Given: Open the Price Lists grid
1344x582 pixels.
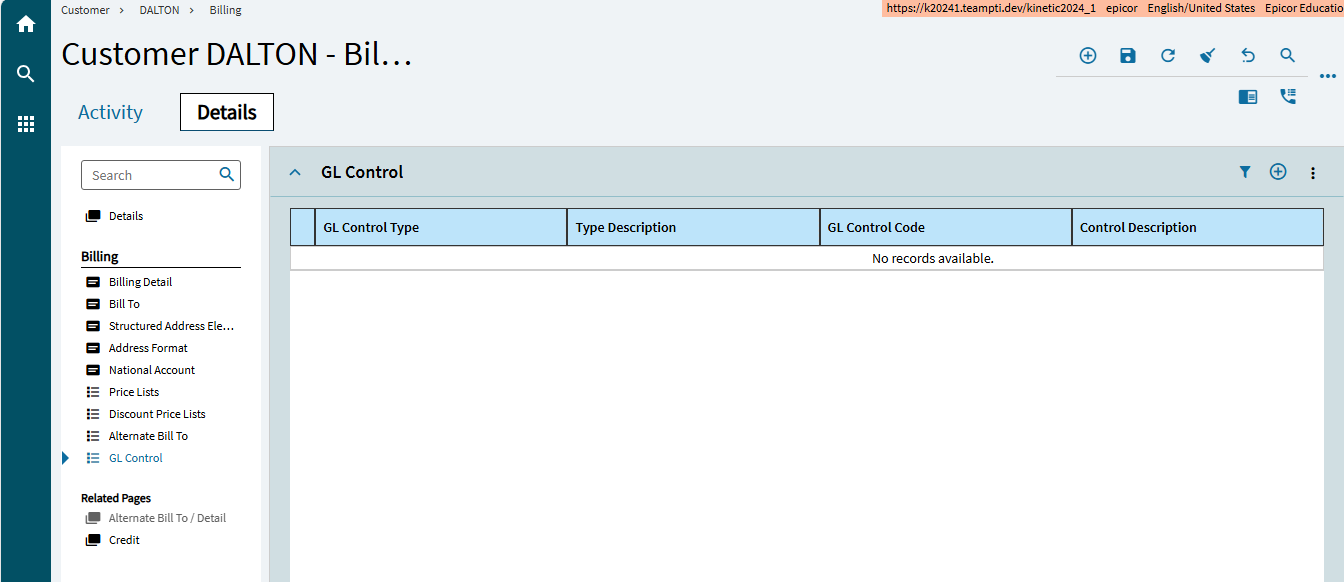Looking at the screenshot, I should (134, 392).
